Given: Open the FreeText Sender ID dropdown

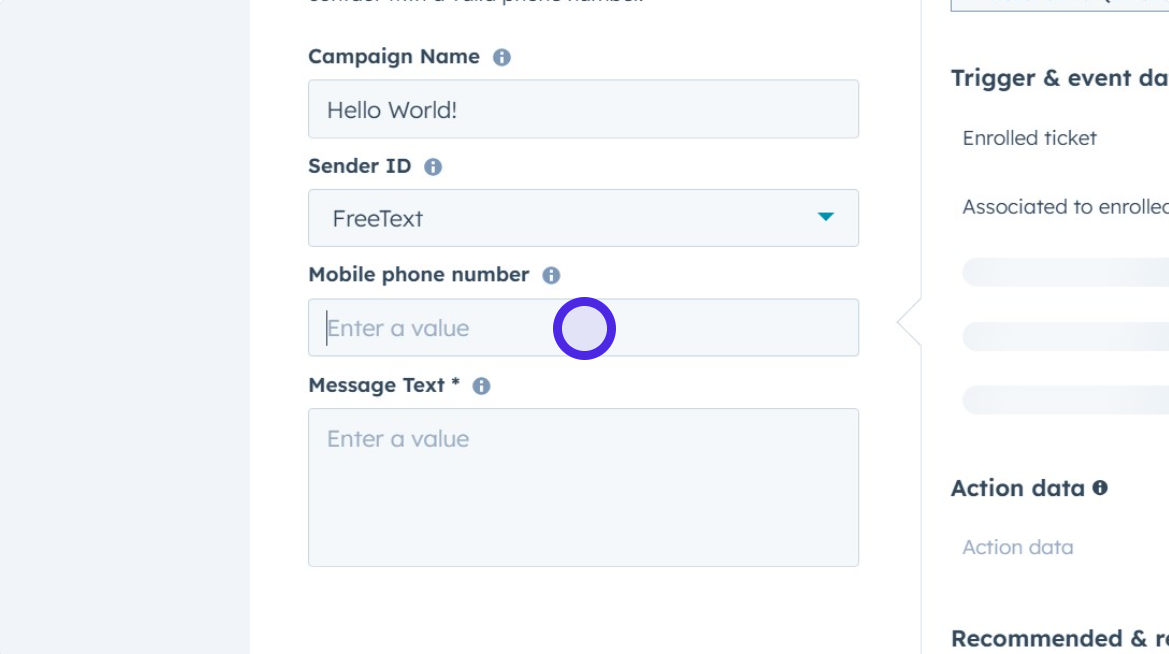Looking at the screenshot, I should [582, 218].
